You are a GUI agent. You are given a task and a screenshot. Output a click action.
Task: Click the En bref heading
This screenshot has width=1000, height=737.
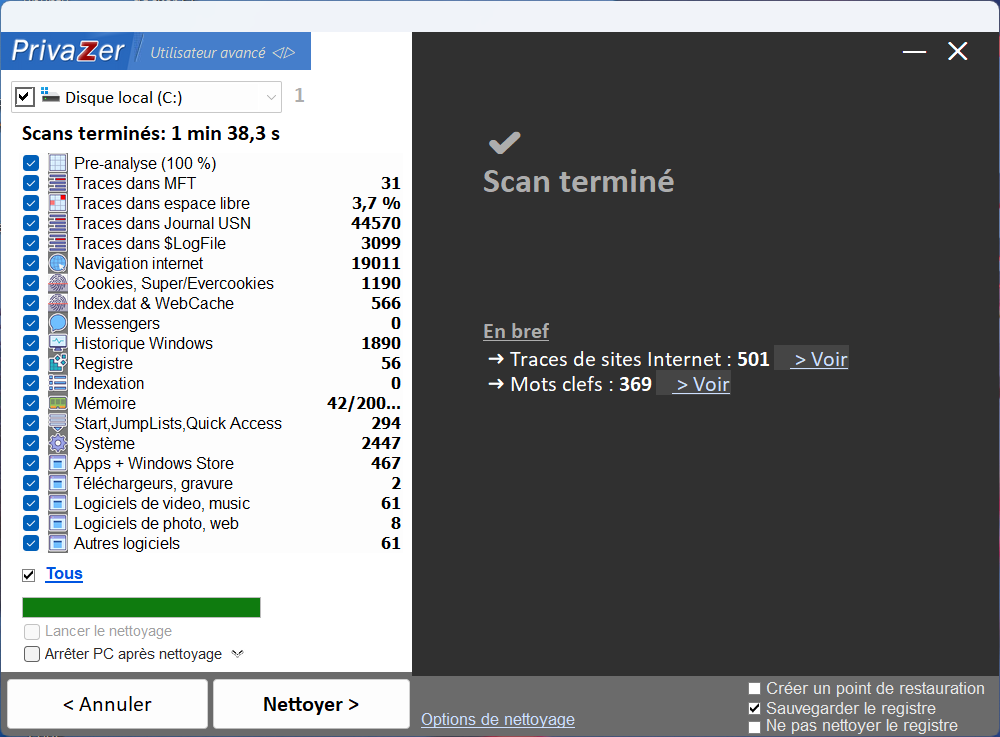point(516,332)
